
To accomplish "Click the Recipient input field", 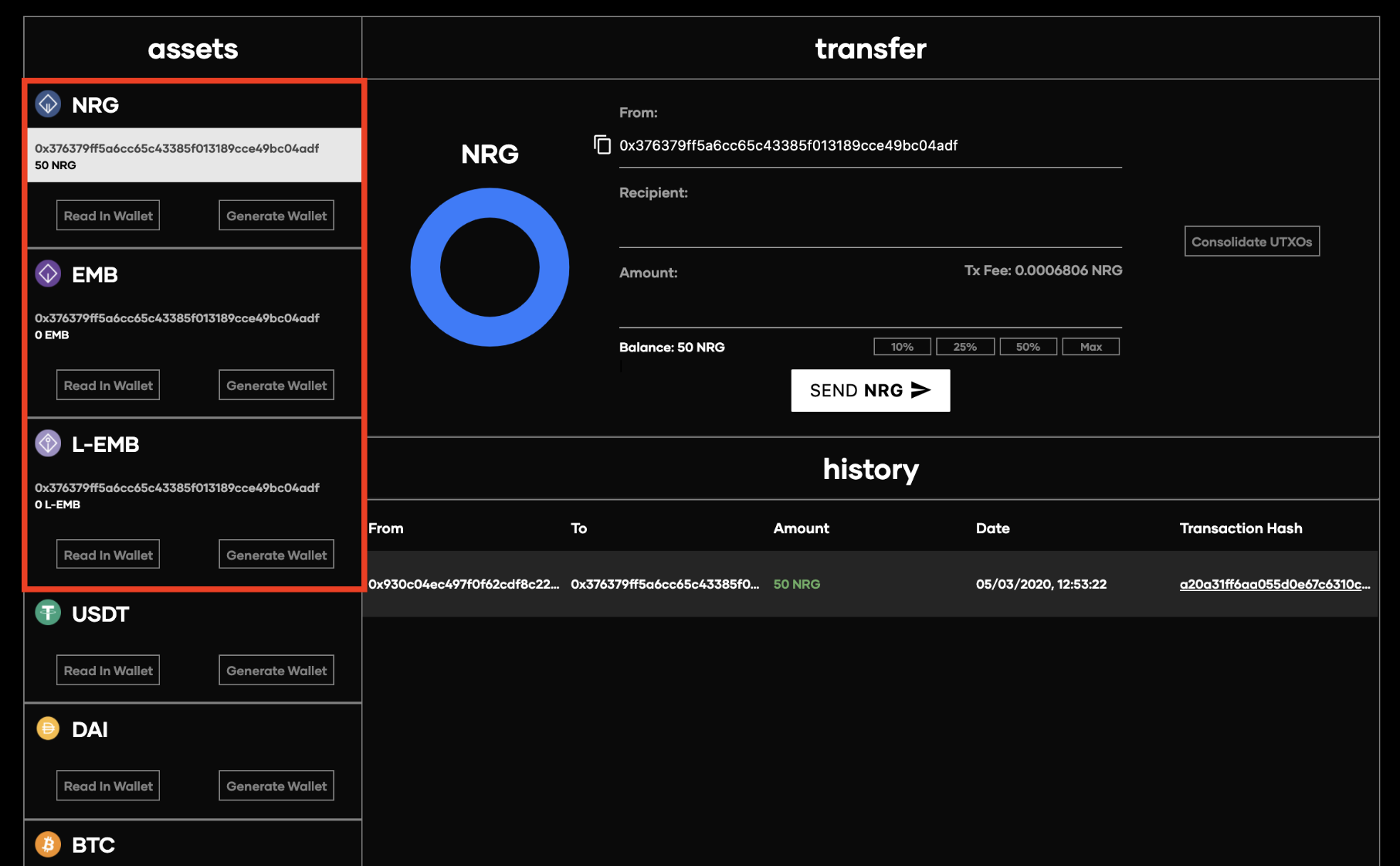I will pyautogui.click(x=870, y=229).
